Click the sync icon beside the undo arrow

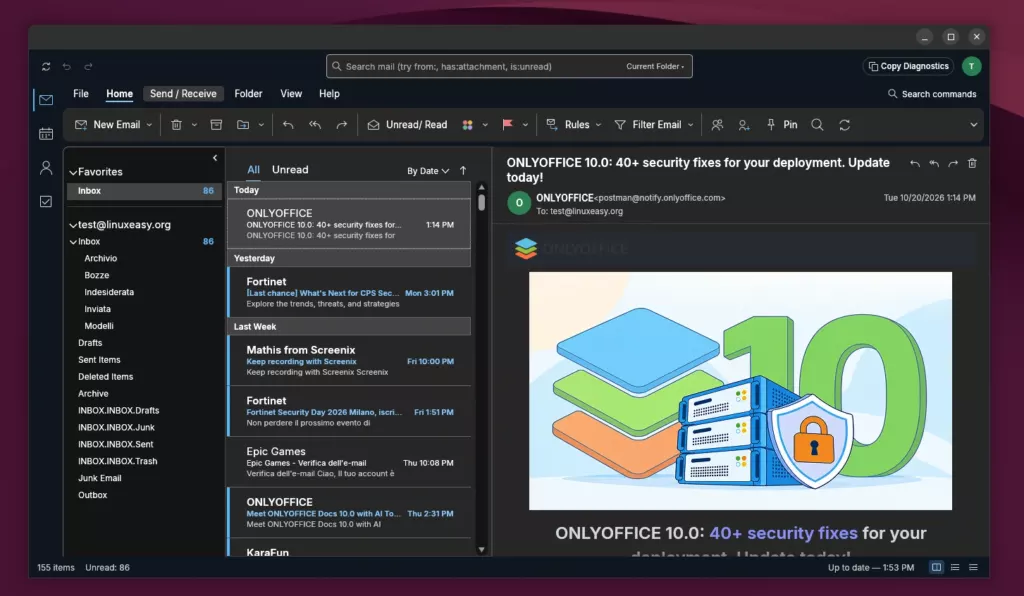46,67
